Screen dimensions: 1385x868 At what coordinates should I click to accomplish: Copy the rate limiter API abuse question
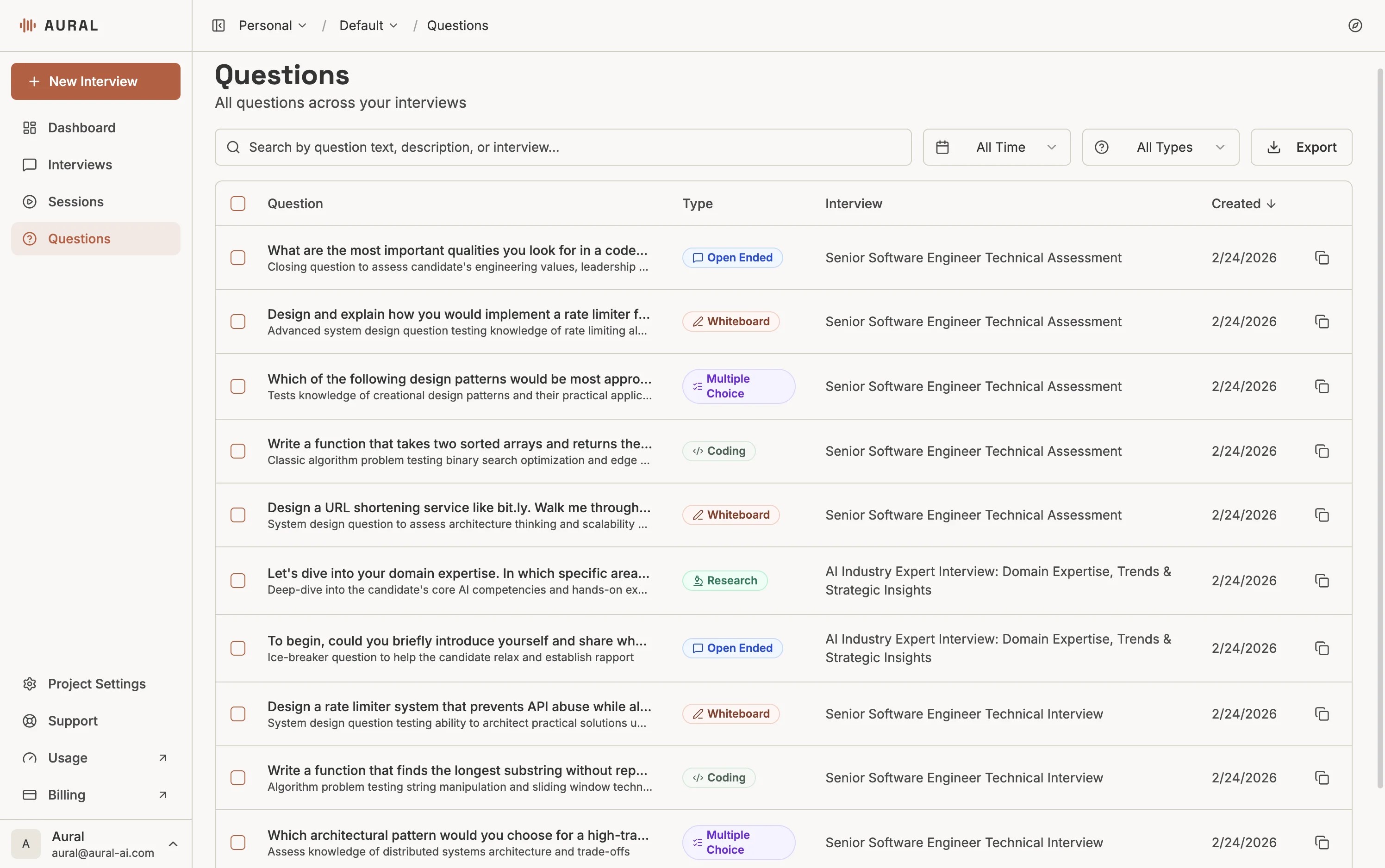click(x=1322, y=713)
